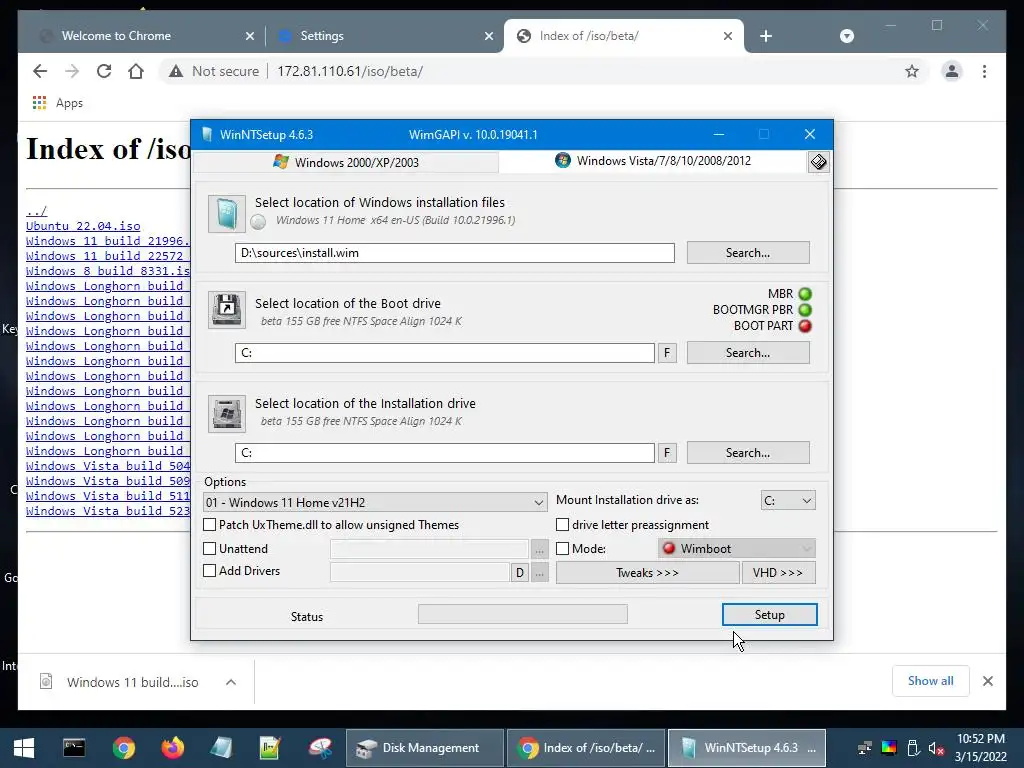
Task: Enable the Mode checkbox
Action: [562, 549]
